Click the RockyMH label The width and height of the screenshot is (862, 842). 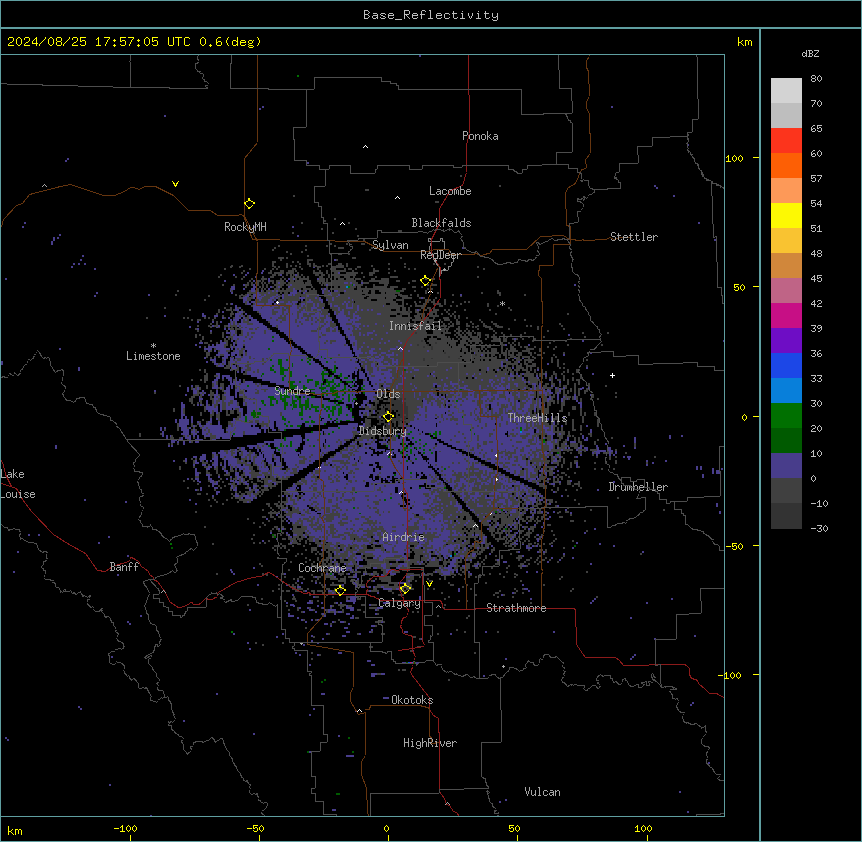245,227
